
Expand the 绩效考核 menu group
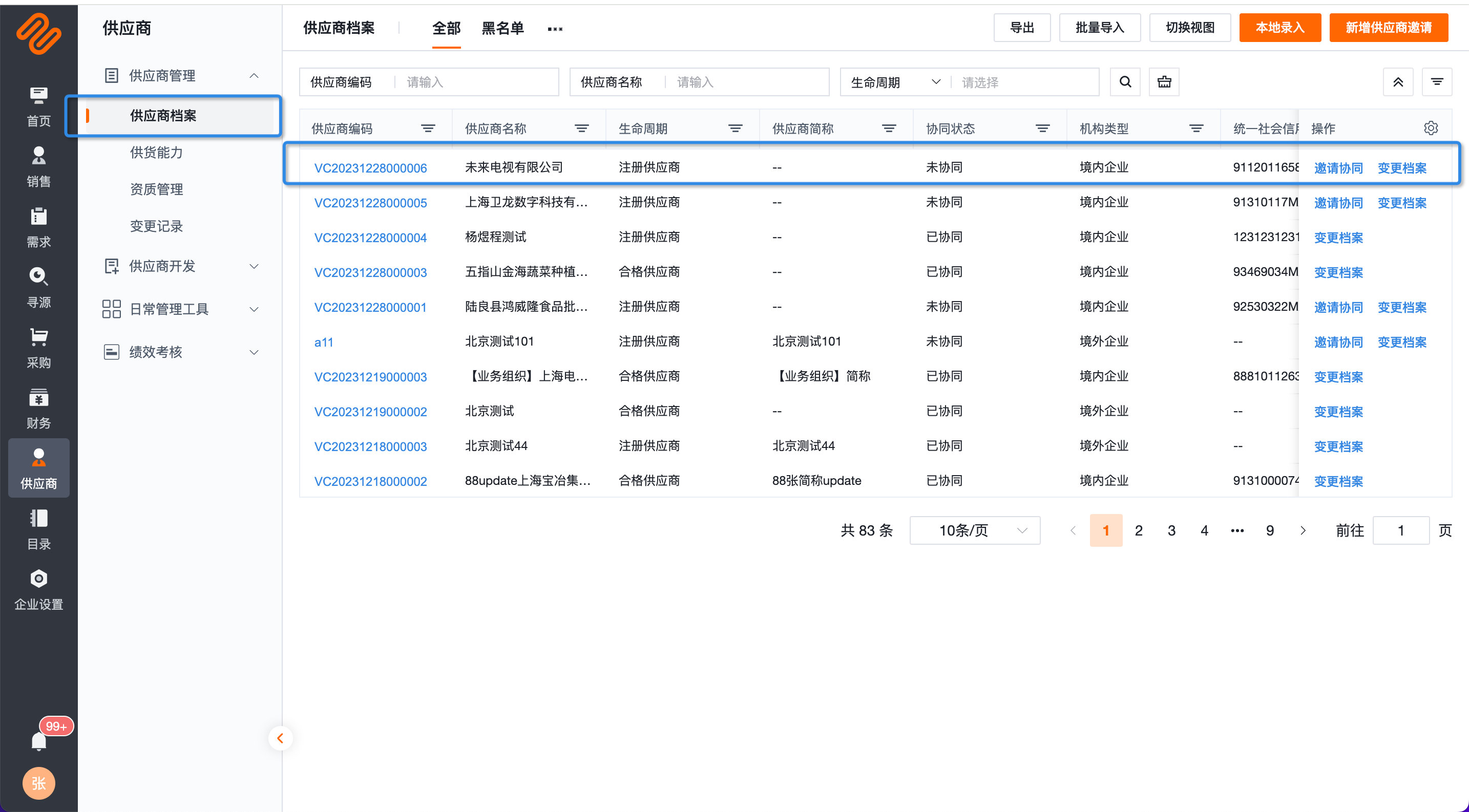[x=255, y=352]
